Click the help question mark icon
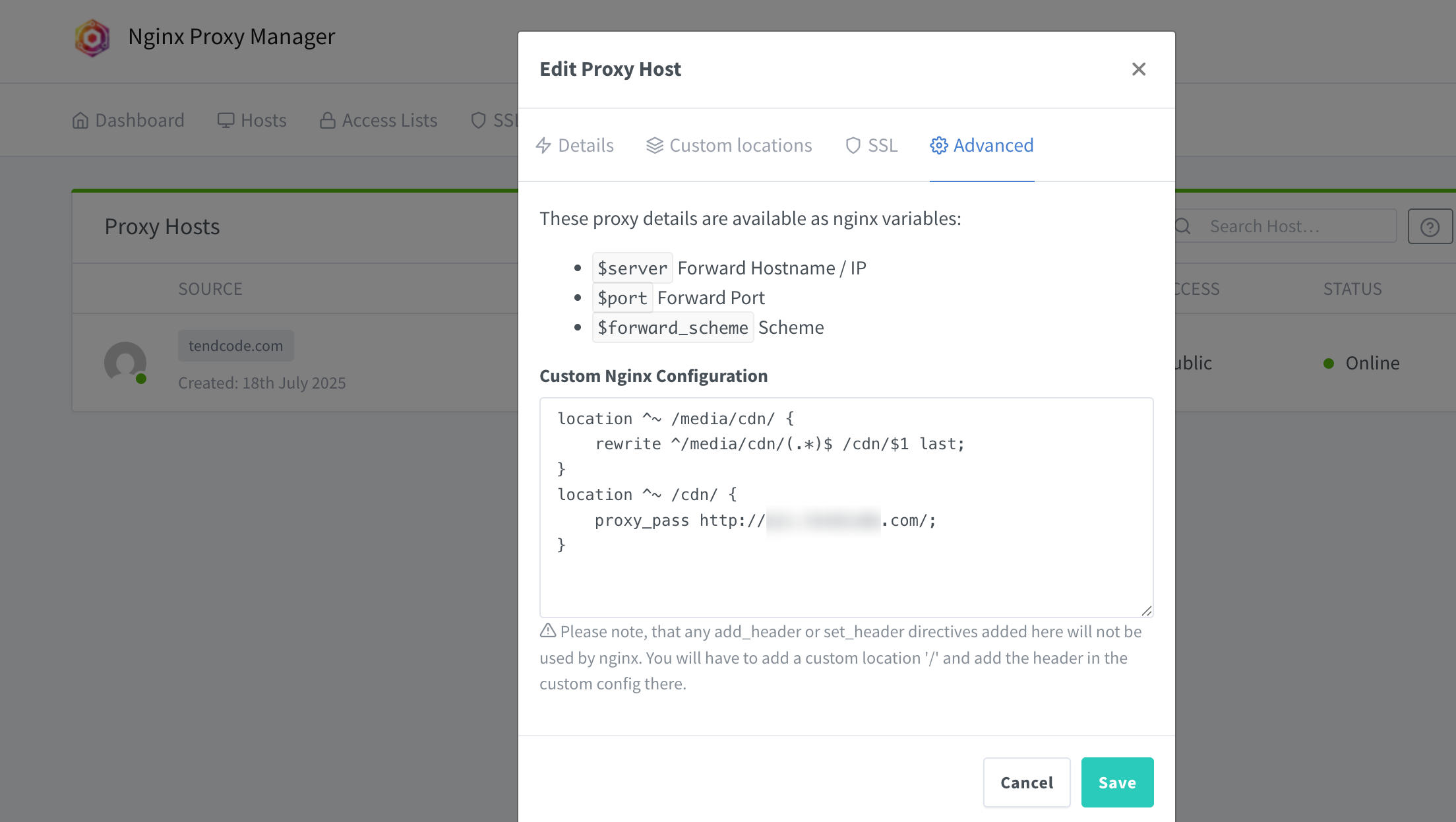Screen dimensions: 1456x822 1430,227
